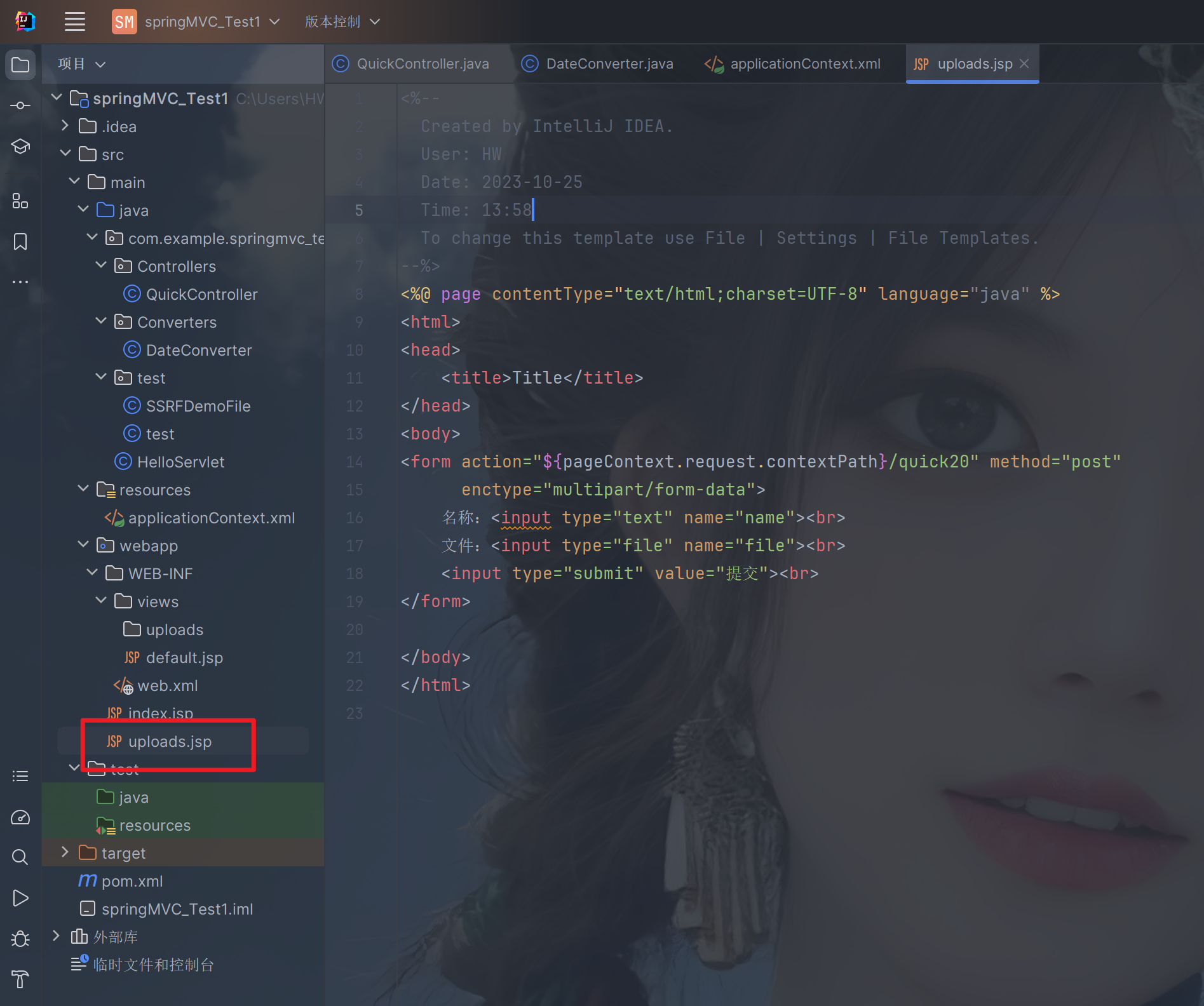Image resolution: width=1204 pixels, height=1006 pixels.
Task: Expand the .idea folder
Action: pyautogui.click(x=65, y=126)
